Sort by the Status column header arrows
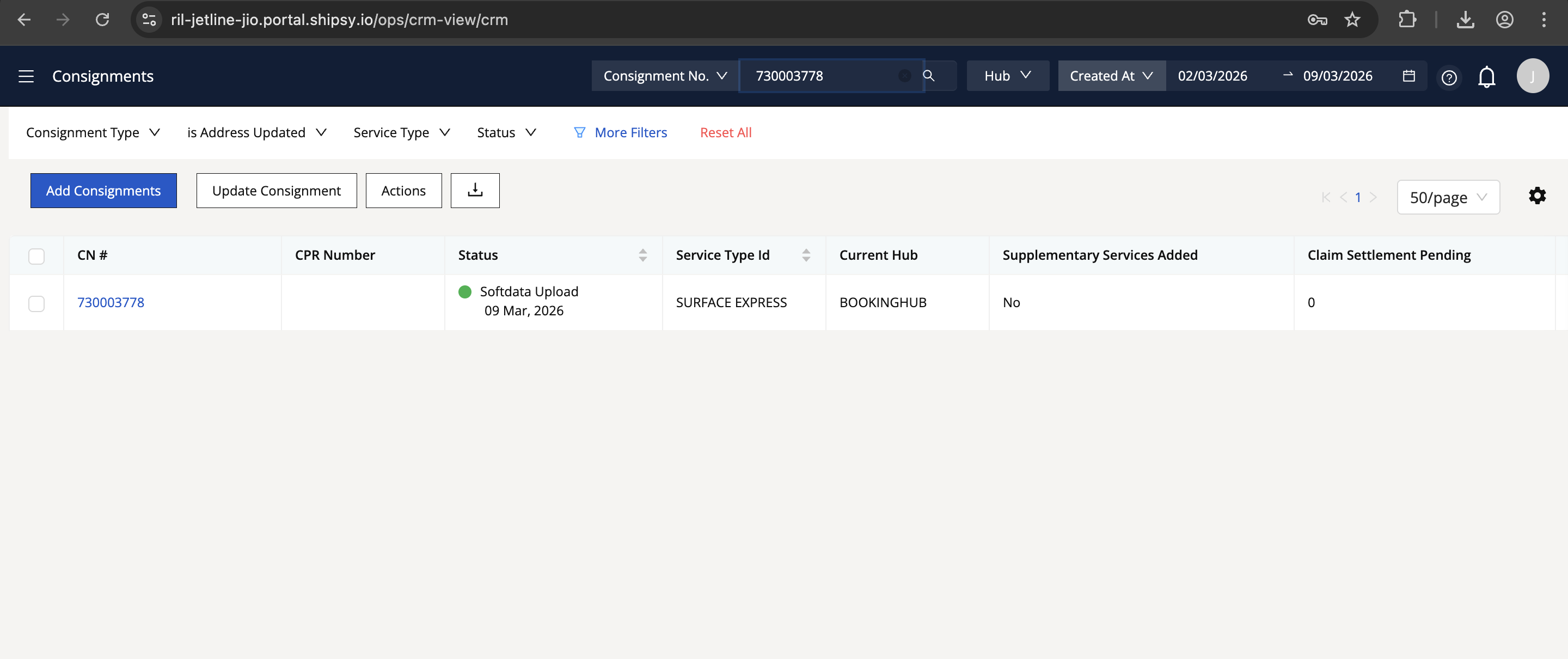The image size is (1568, 659). [643, 255]
